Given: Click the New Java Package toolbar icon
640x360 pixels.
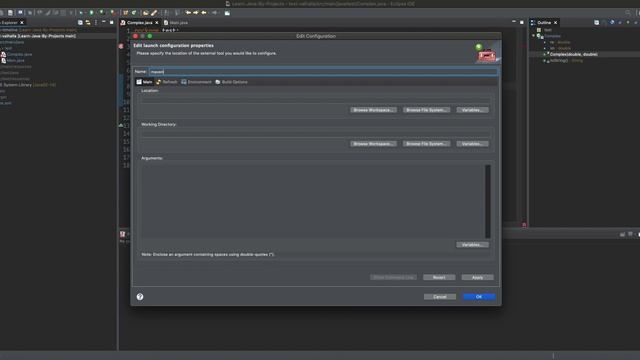Looking at the screenshot, I should [x=126, y=13].
